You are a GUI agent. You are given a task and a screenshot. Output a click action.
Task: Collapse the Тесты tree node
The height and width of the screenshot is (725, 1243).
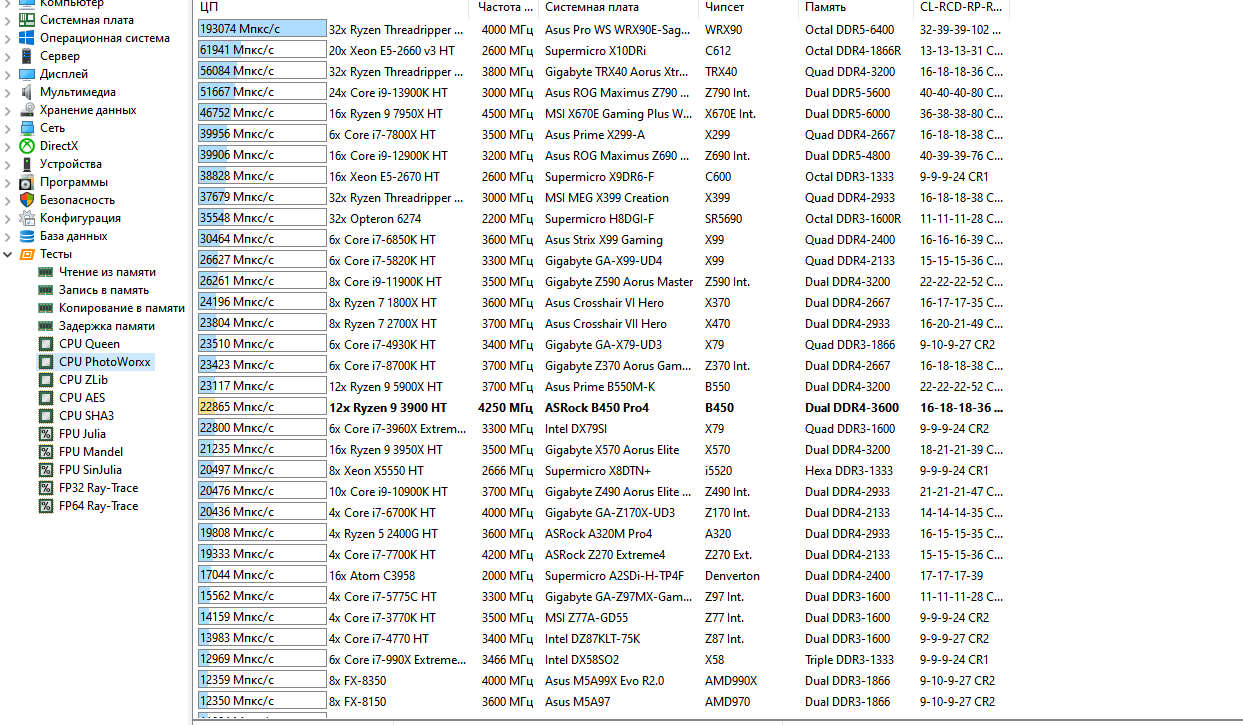pos(8,254)
